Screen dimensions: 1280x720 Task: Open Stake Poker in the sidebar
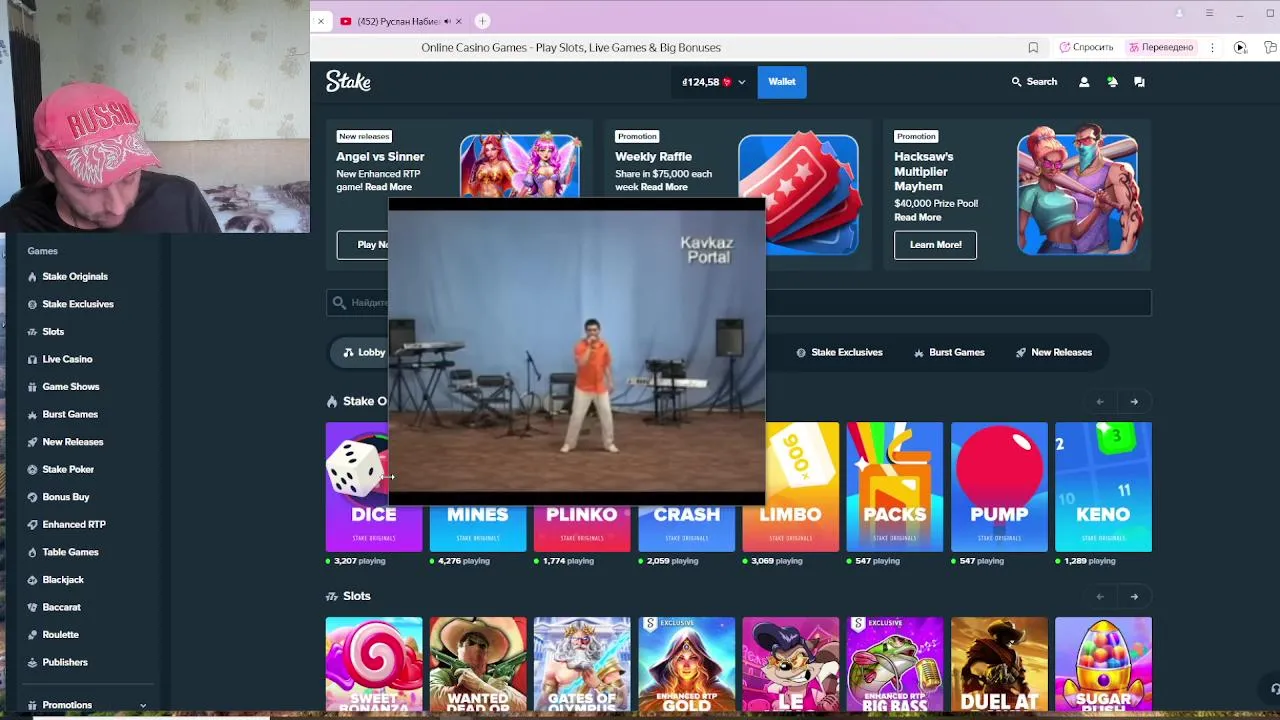point(68,469)
